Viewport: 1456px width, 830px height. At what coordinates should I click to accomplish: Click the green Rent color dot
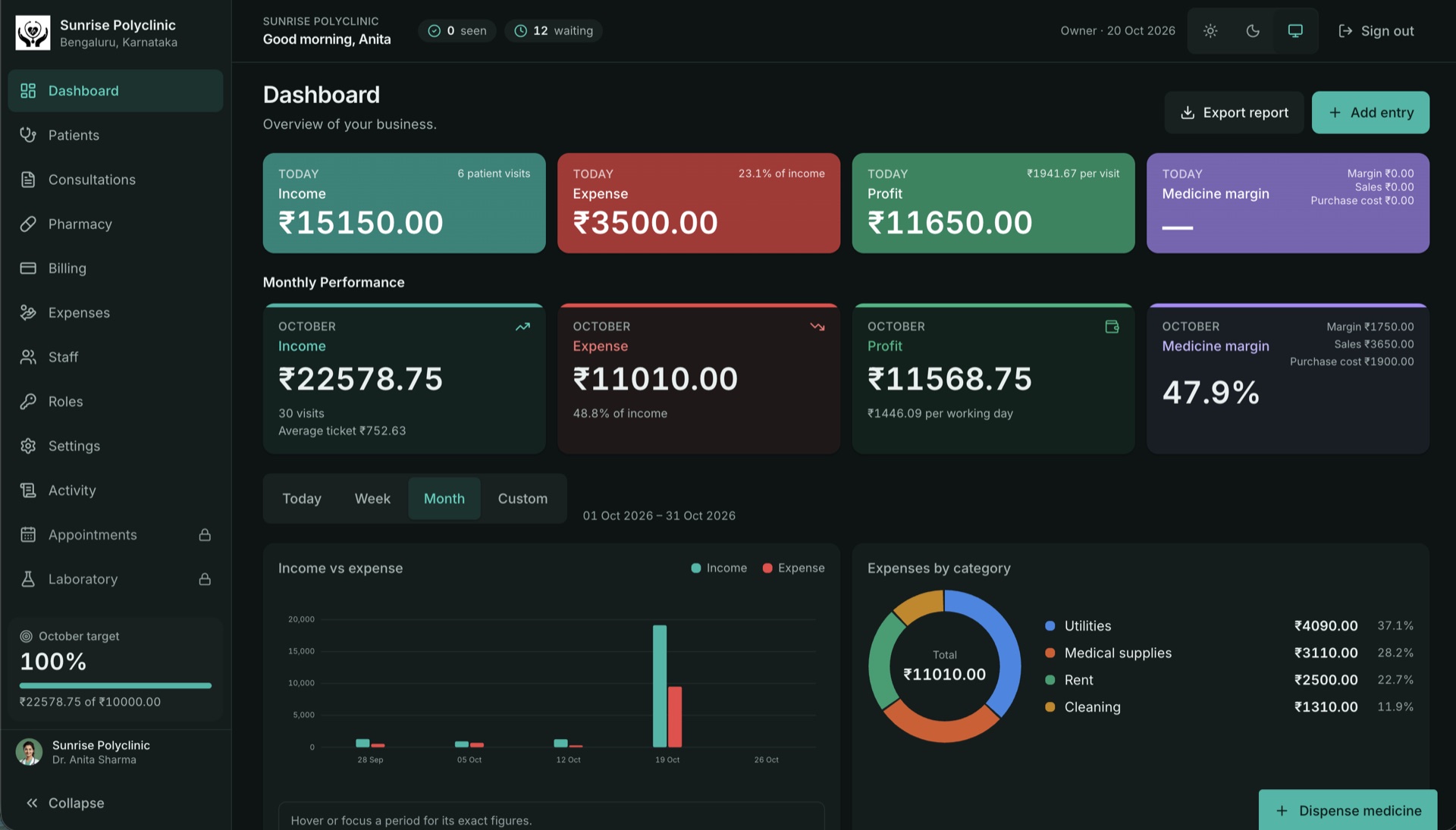pos(1050,680)
